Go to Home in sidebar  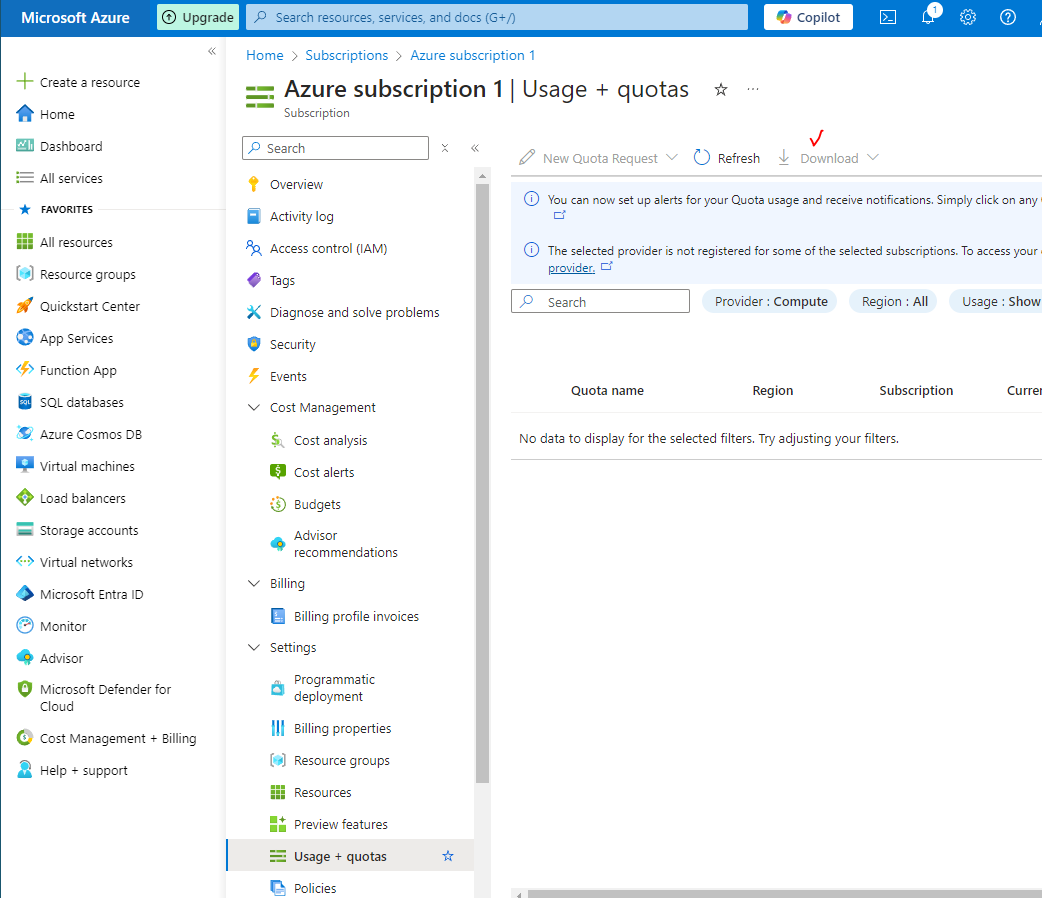57,114
